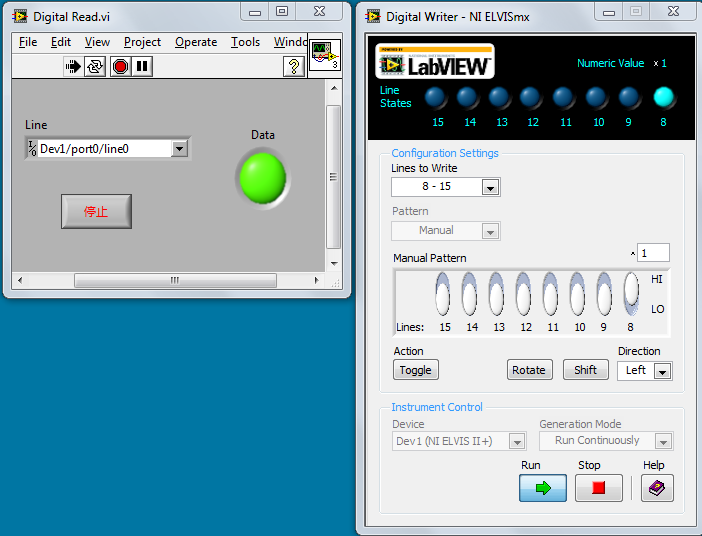
Task: Toggle manual pattern switch for line 14
Action: click(x=470, y=294)
